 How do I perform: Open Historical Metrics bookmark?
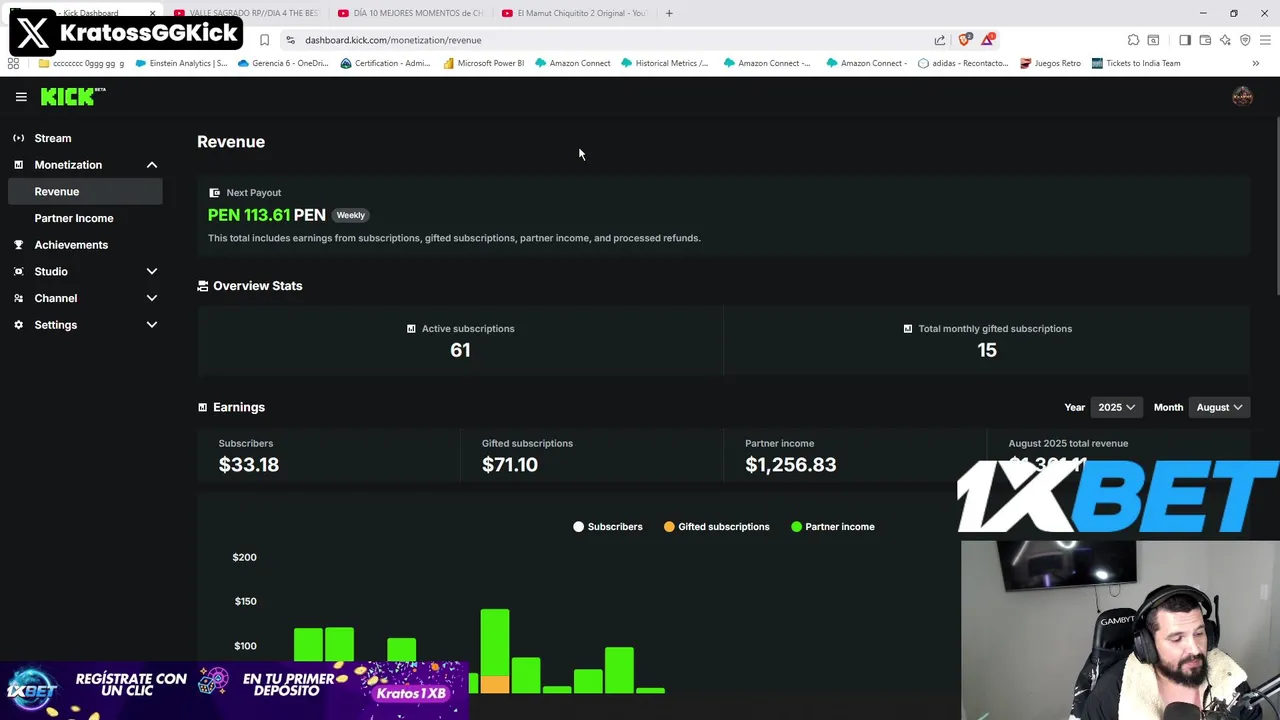[664, 63]
